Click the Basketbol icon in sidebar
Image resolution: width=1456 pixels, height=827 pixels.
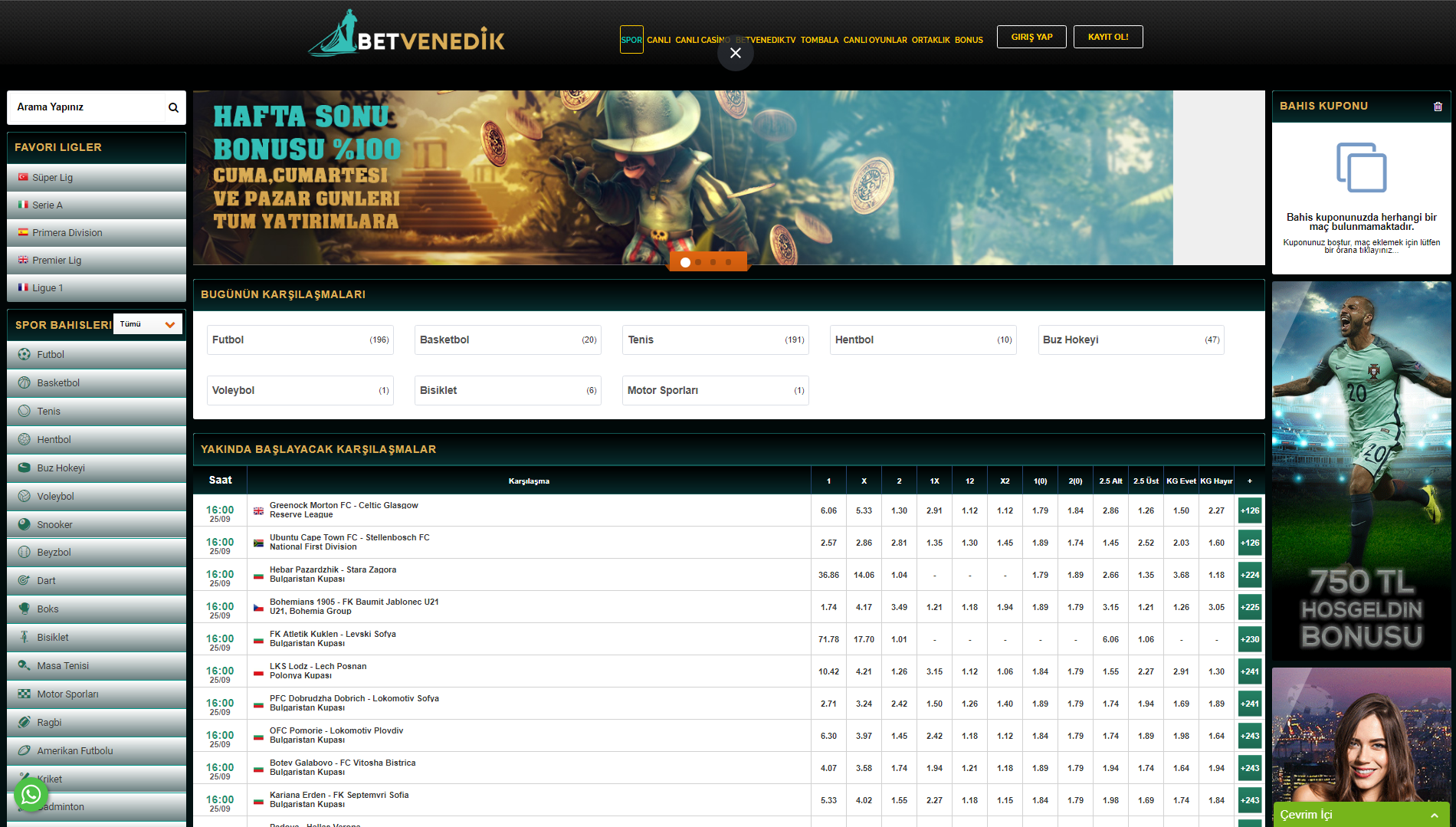click(x=25, y=383)
